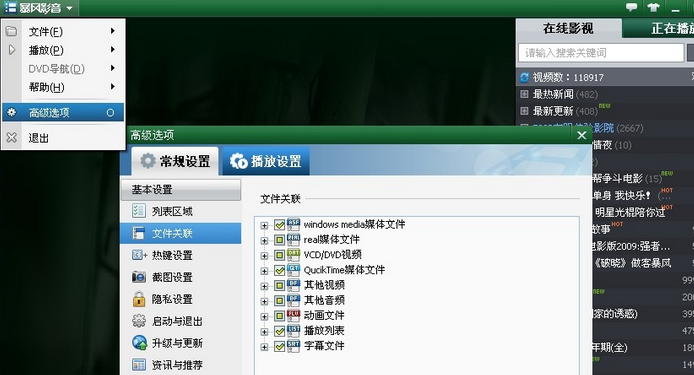Open the DVD导航(D) menu item
694x375 pixels.
point(63,69)
